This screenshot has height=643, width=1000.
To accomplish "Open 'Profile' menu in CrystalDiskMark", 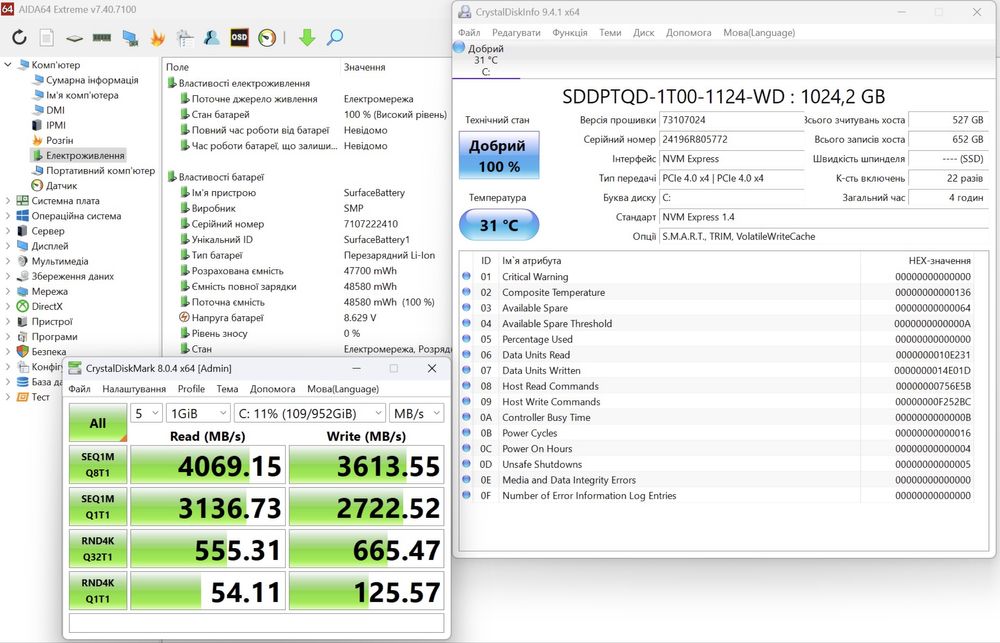I will [191, 388].
